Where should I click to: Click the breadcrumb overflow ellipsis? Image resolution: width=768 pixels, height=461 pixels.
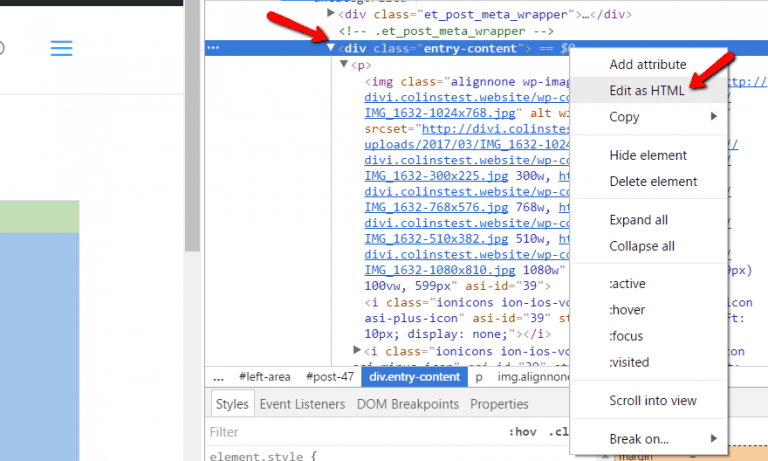[x=219, y=377]
